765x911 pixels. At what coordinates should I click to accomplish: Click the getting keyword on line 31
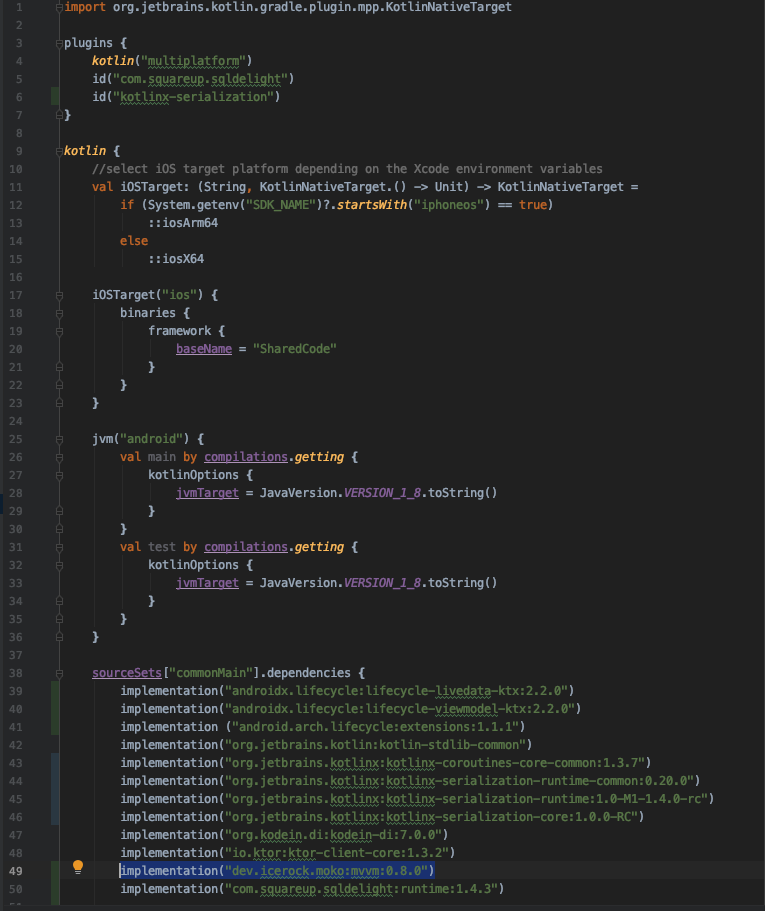coord(319,547)
